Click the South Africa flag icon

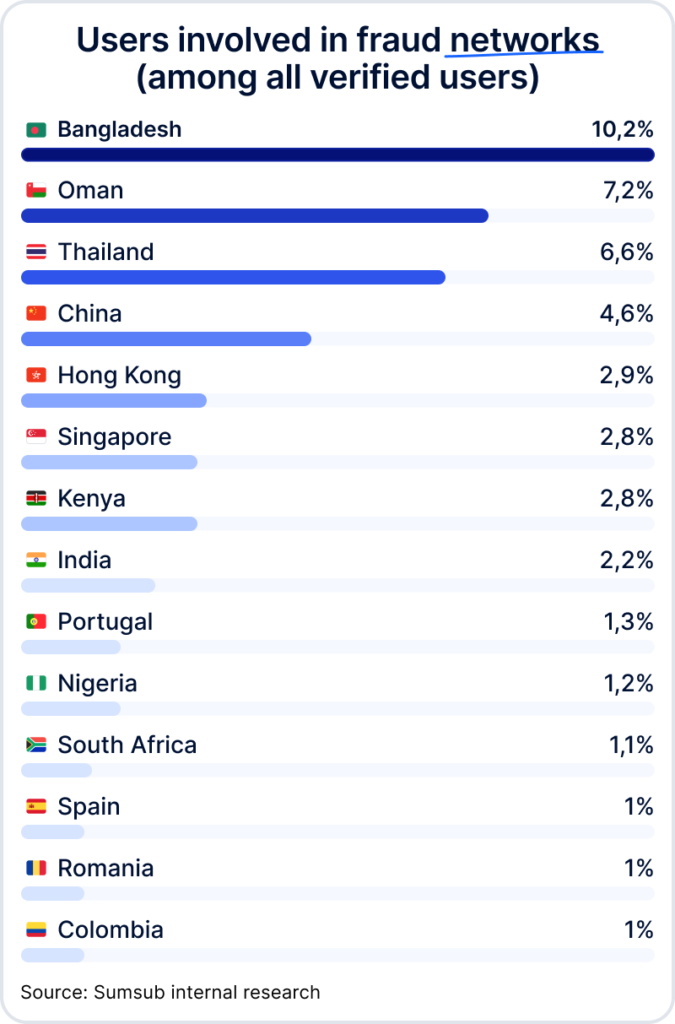pyautogui.click(x=36, y=745)
